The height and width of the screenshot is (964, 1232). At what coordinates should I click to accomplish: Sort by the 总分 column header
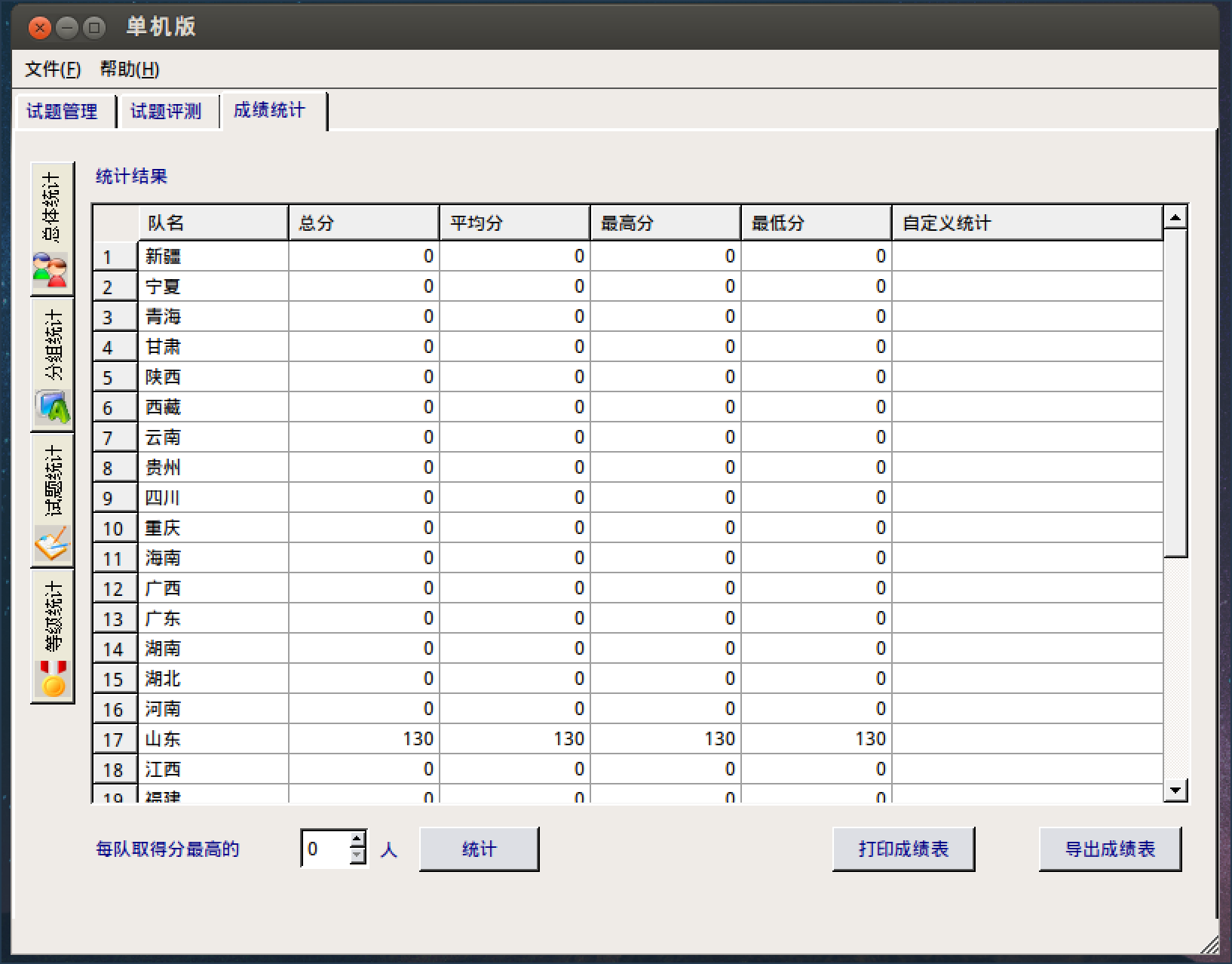coord(363,223)
